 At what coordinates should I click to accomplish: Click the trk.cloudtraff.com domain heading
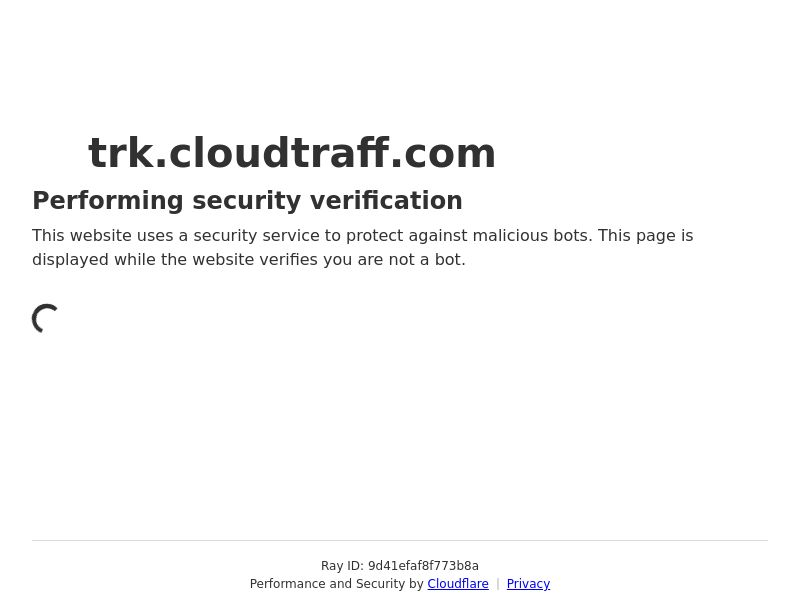[292, 153]
